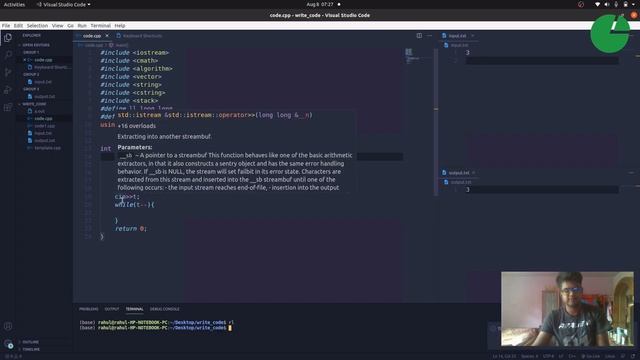640x360 pixels.
Task: Click the red tray icon in top bar
Action: click(581, 4)
